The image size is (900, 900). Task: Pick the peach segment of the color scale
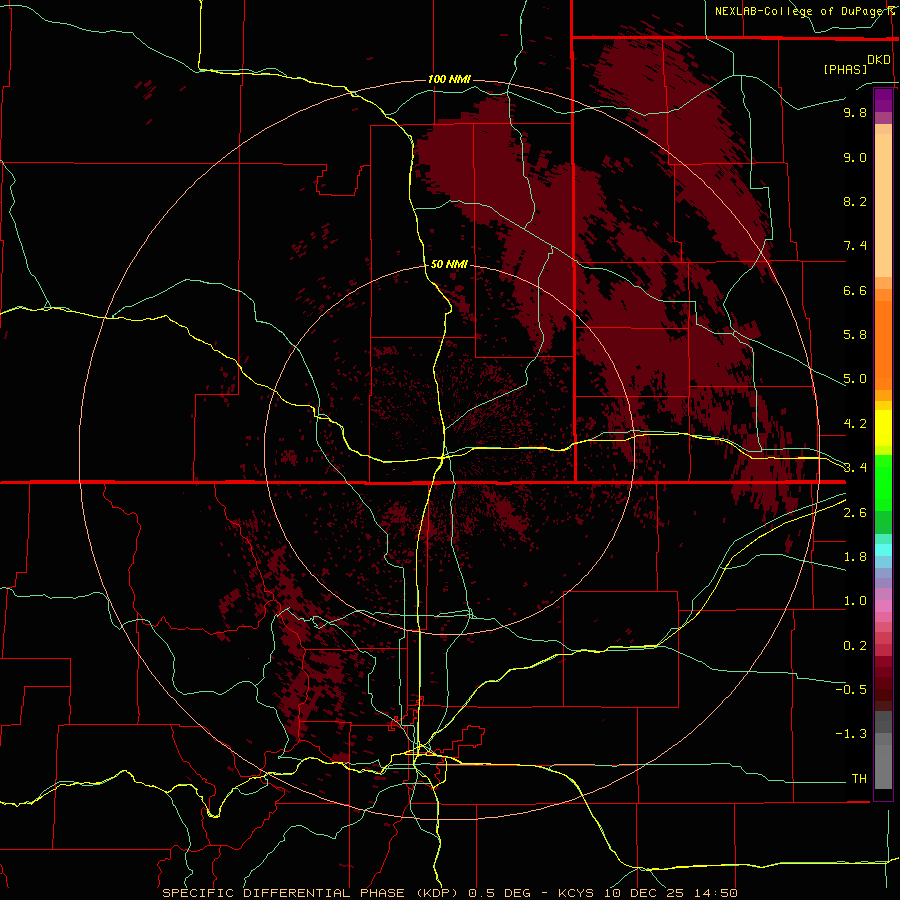(x=883, y=205)
